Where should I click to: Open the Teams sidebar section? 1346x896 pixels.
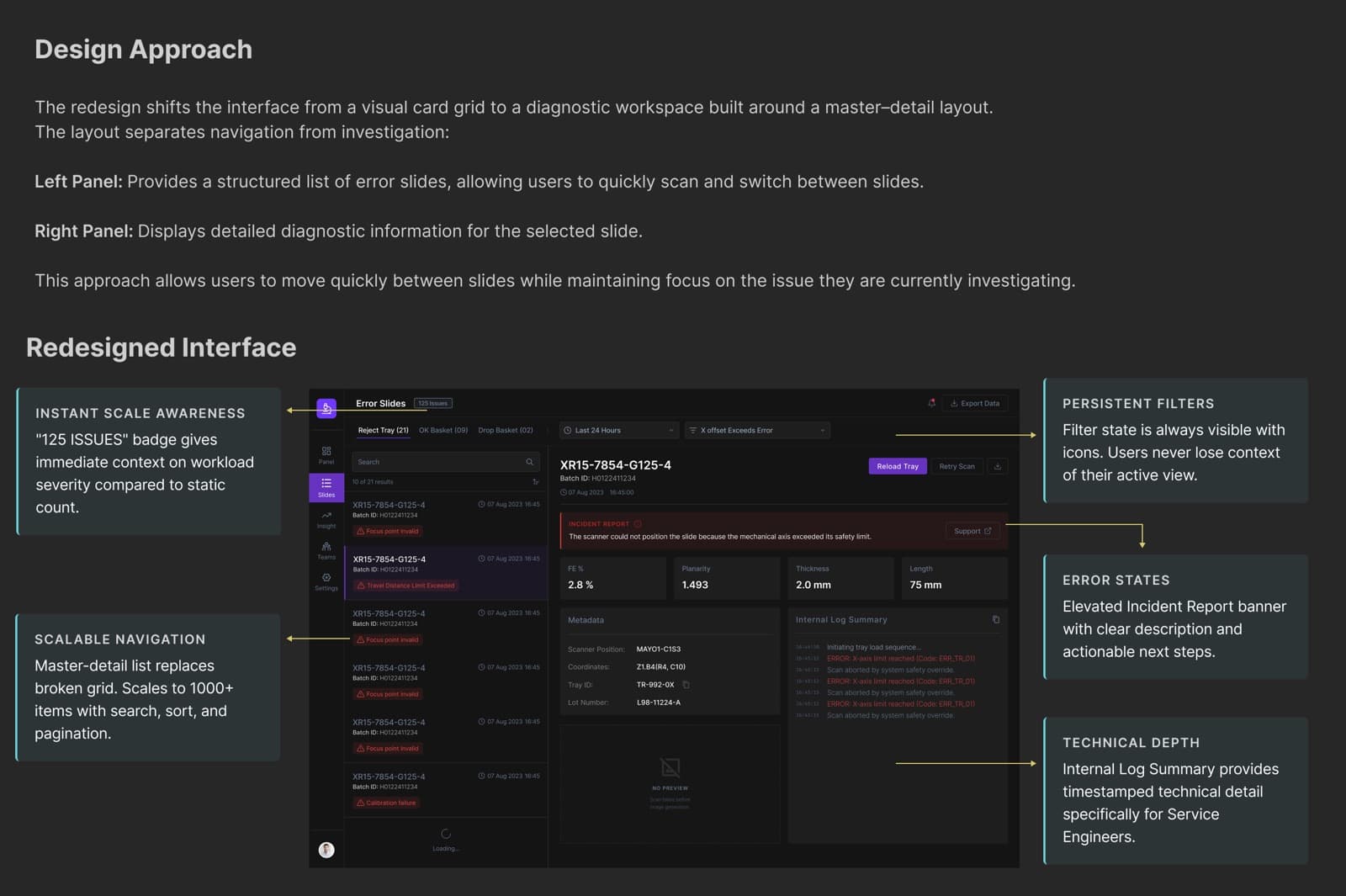click(x=326, y=550)
